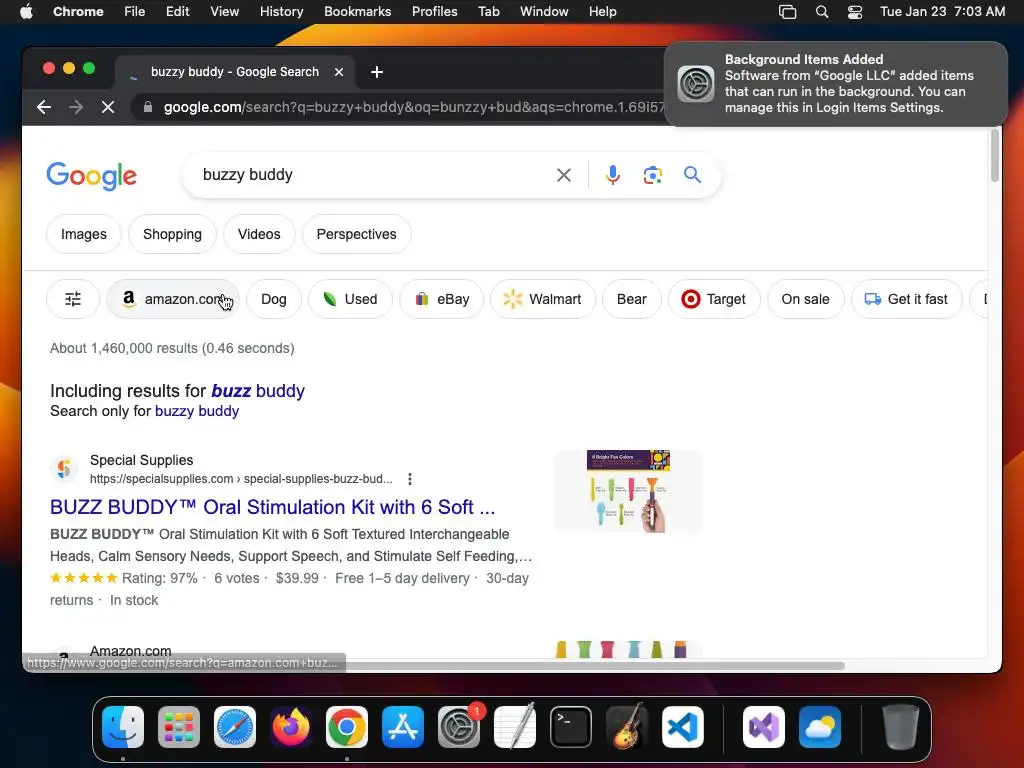
Task: Launch Firefox from the dock
Action: (x=291, y=727)
